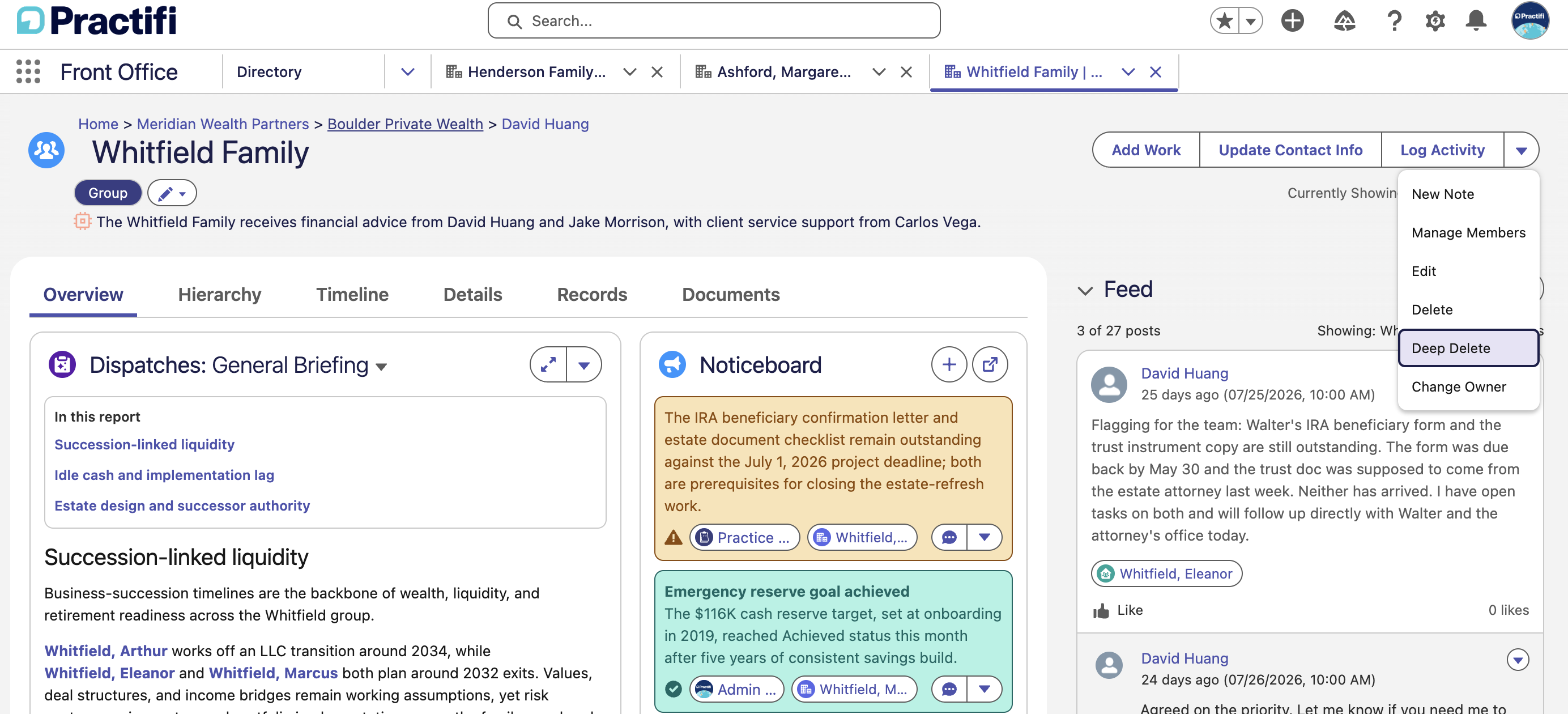Open the Directory navigation dropdown
This screenshot has height=714, width=1568.
[x=407, y=72]
